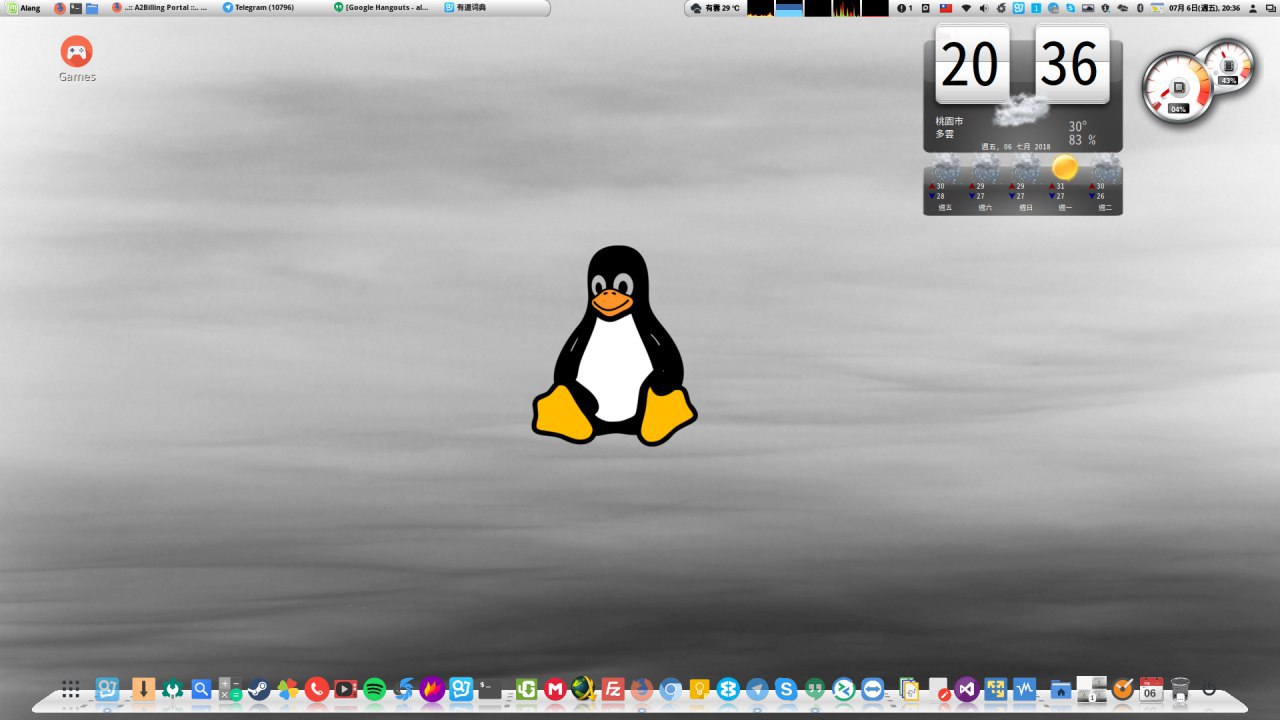Open the Games folder on the desktop
Viewport: 1280px width, 720px height.
pyautogui.click(x=76, y=59)
